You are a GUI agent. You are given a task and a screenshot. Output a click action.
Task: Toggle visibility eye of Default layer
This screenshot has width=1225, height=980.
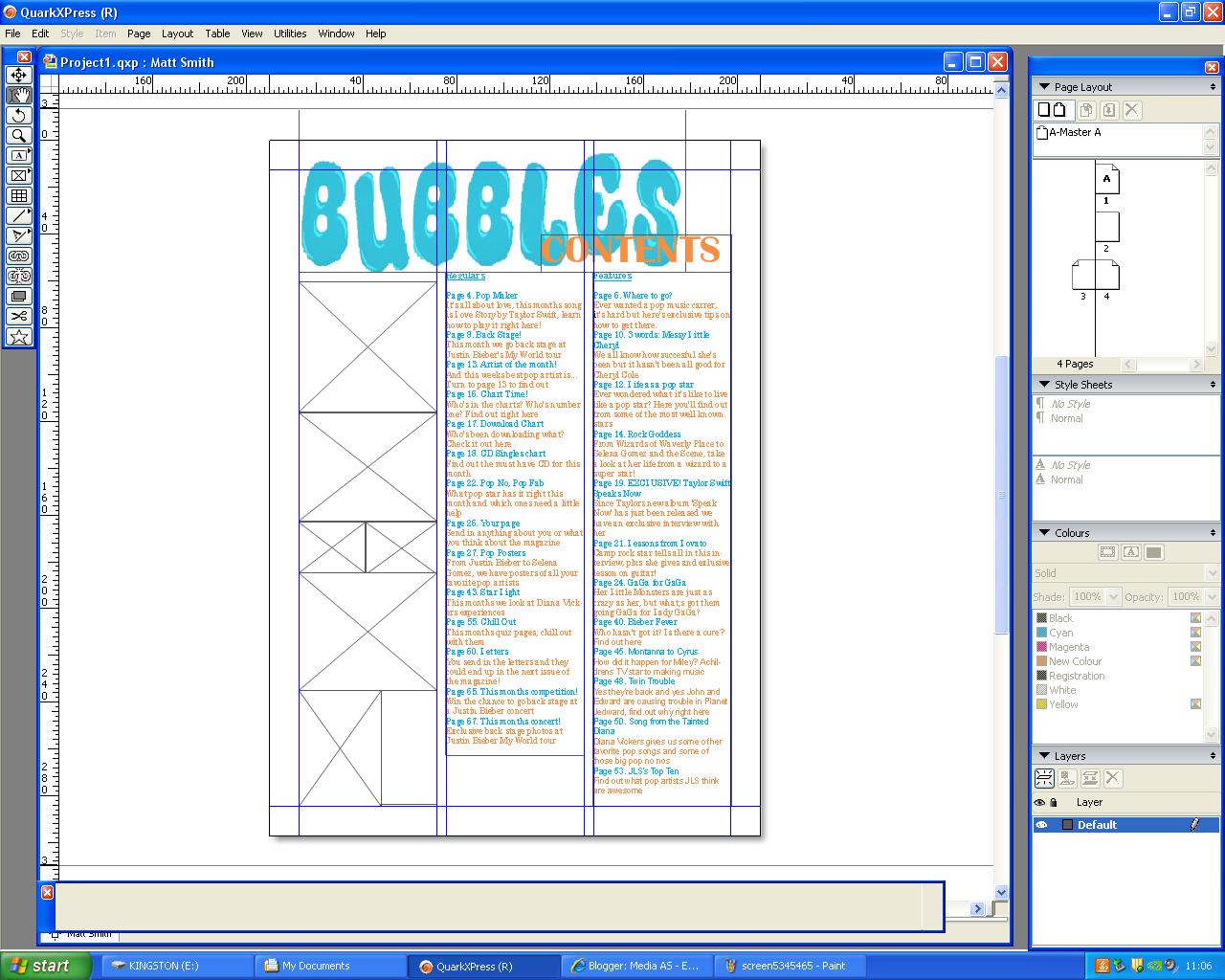pyautogui.click(x=1041, y=825)
